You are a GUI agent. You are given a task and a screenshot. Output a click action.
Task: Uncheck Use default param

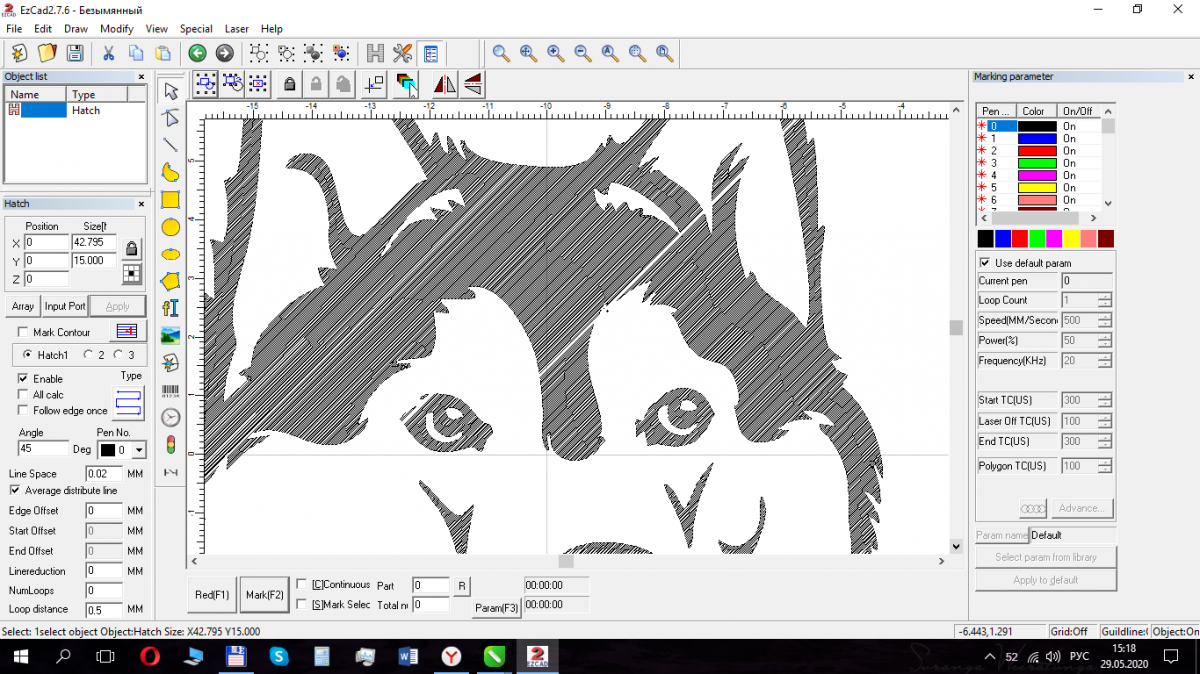[985, 263]
